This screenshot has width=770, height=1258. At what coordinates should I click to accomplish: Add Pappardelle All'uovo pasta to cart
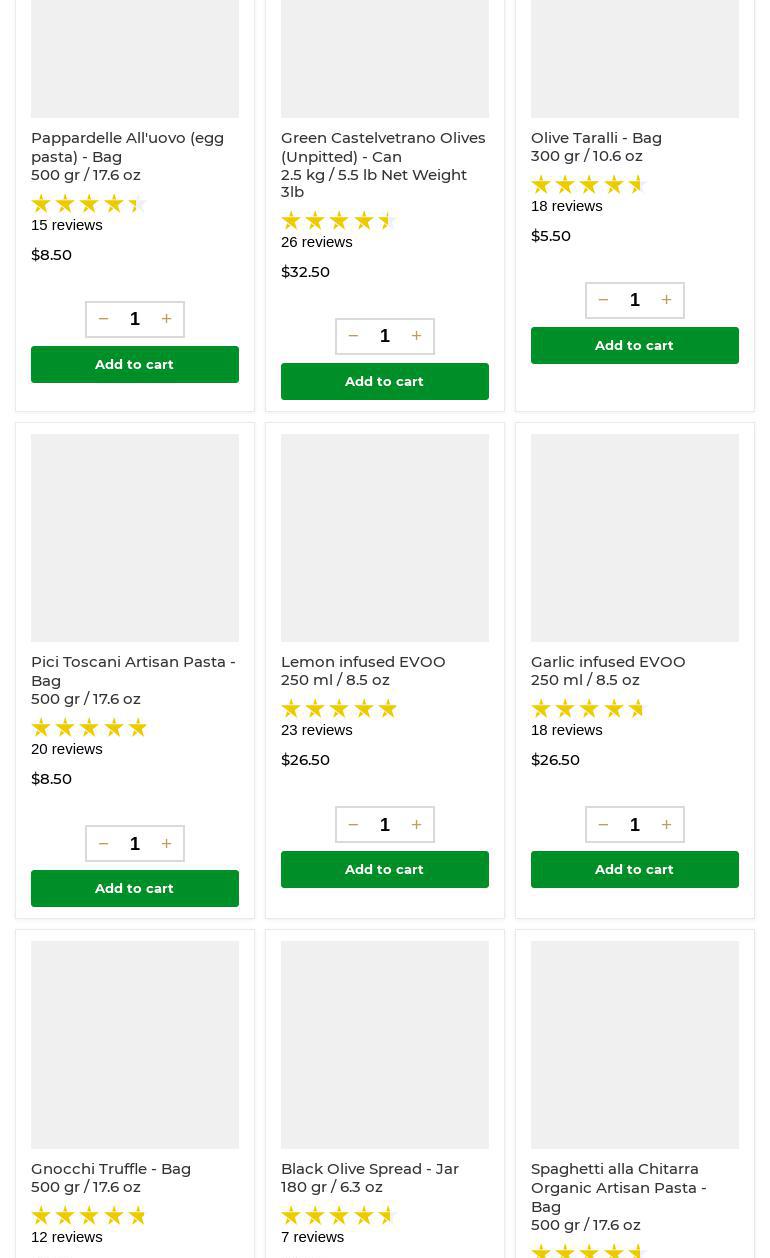pos(134,364)
